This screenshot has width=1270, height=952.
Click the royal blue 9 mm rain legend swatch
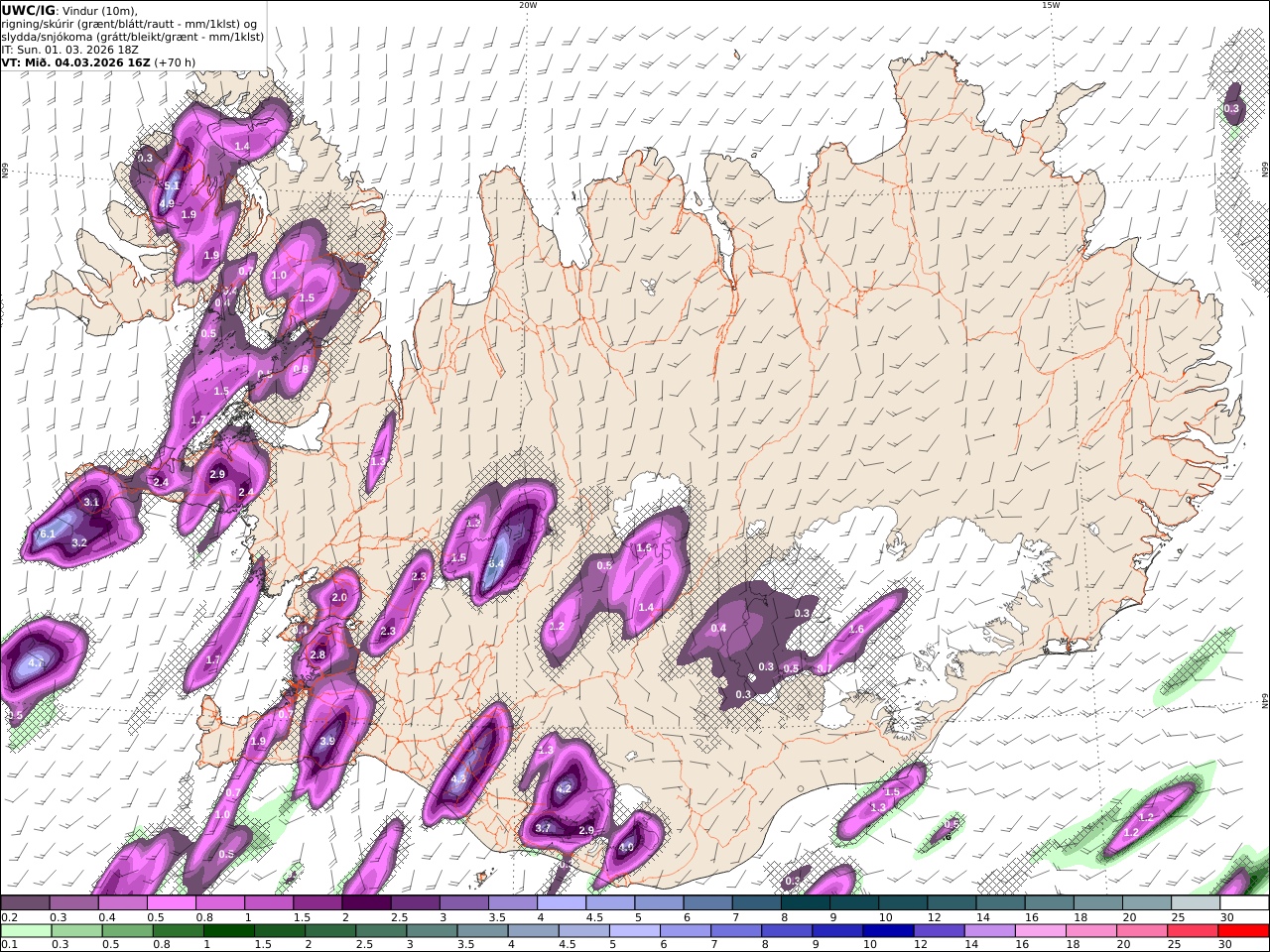tap(836, 931)
